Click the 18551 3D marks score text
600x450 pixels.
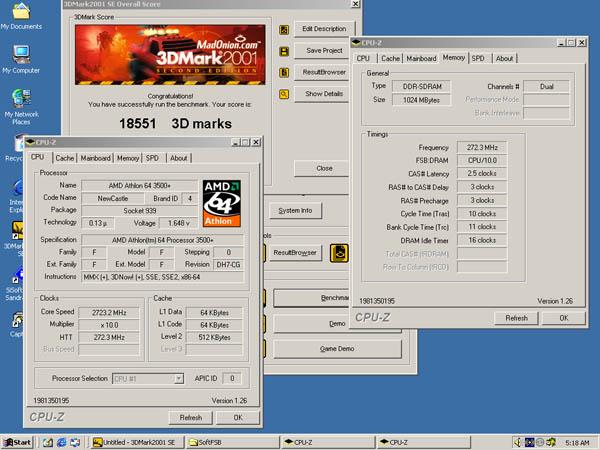(x=175, y=124)
